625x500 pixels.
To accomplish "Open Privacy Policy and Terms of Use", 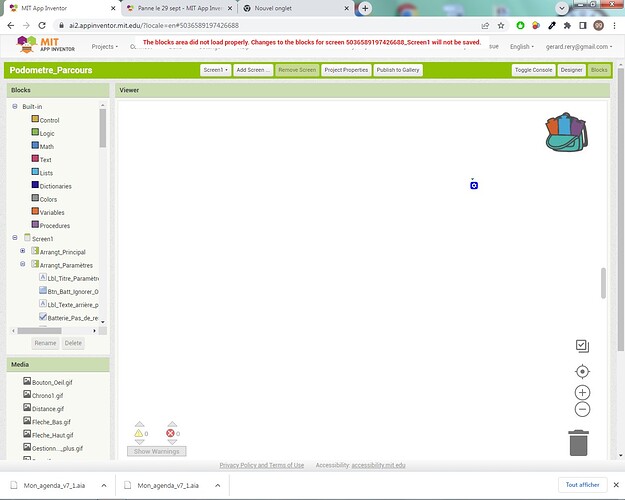I will coord(261,465).
